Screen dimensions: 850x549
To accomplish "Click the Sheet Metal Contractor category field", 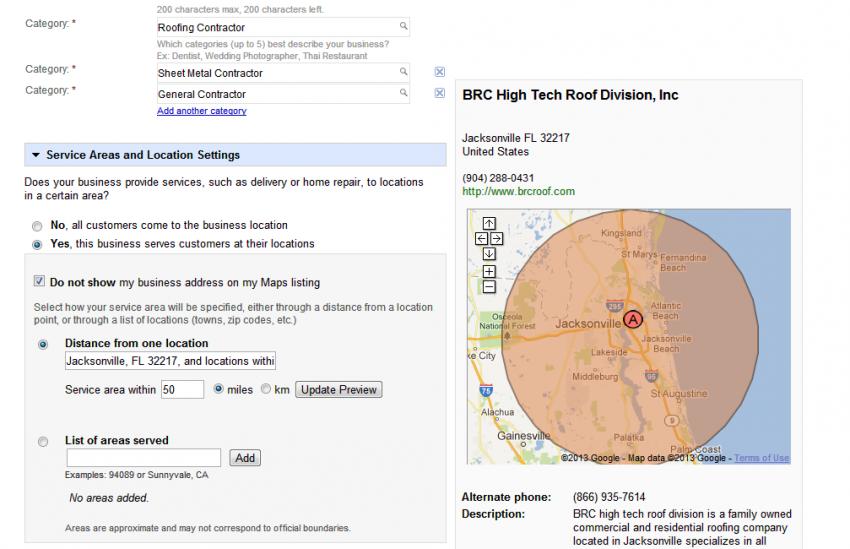I will (283, 73).
